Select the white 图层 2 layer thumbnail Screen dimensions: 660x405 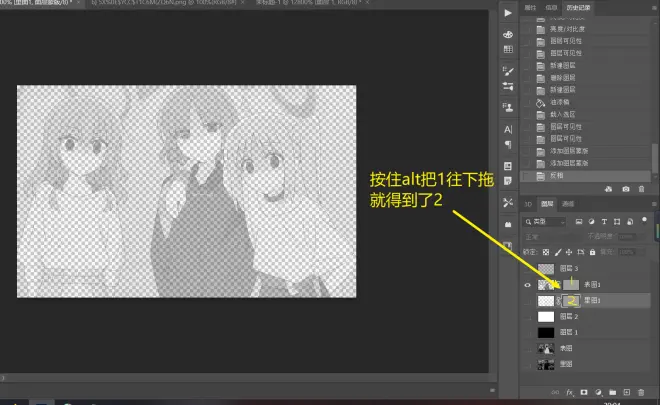coord(546,317)
